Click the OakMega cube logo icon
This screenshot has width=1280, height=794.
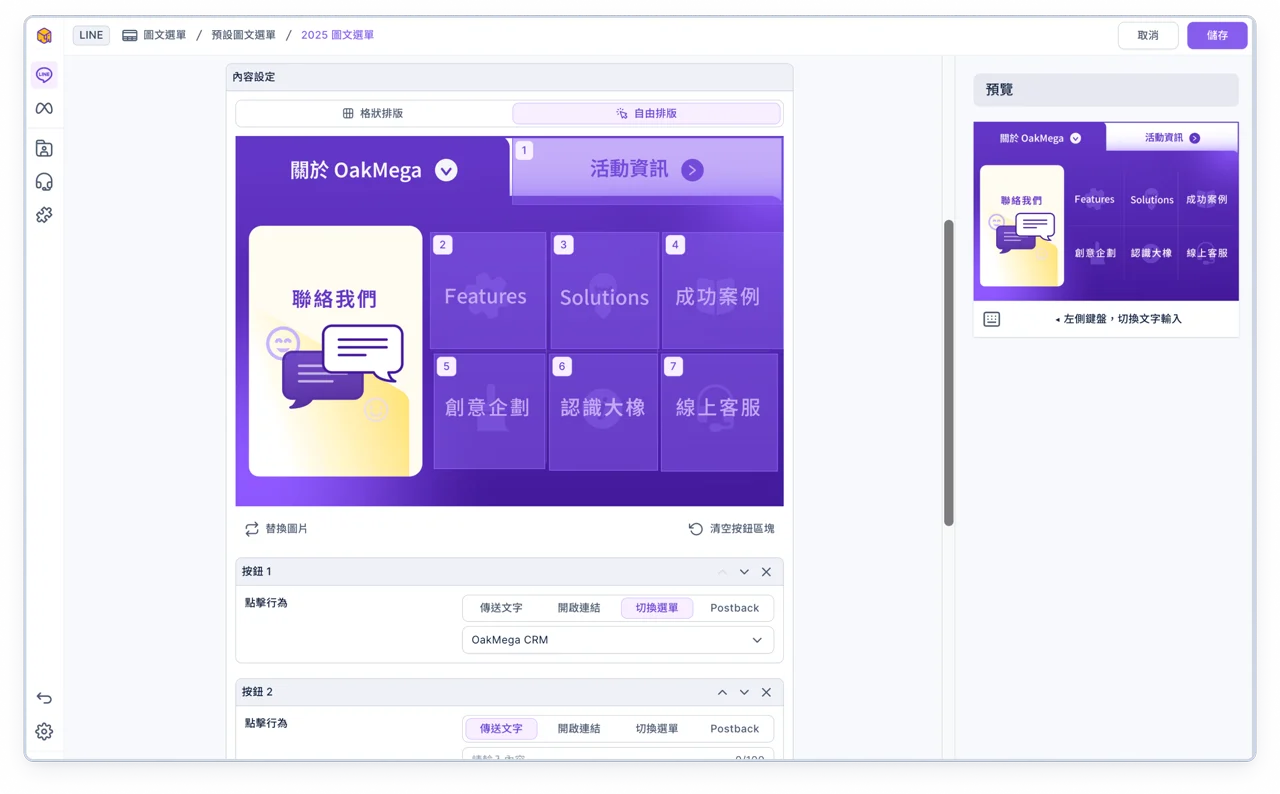pos(44,36)
